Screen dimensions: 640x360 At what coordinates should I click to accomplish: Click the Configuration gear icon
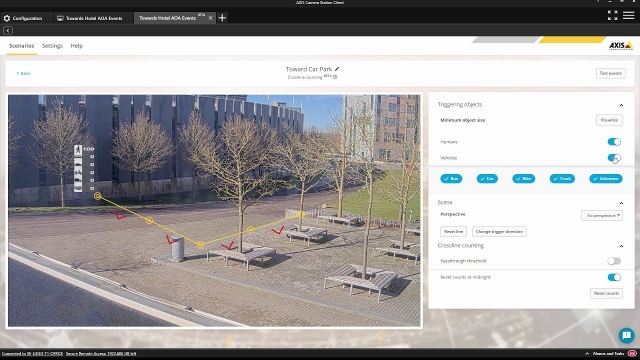click(x=7, y=18)
